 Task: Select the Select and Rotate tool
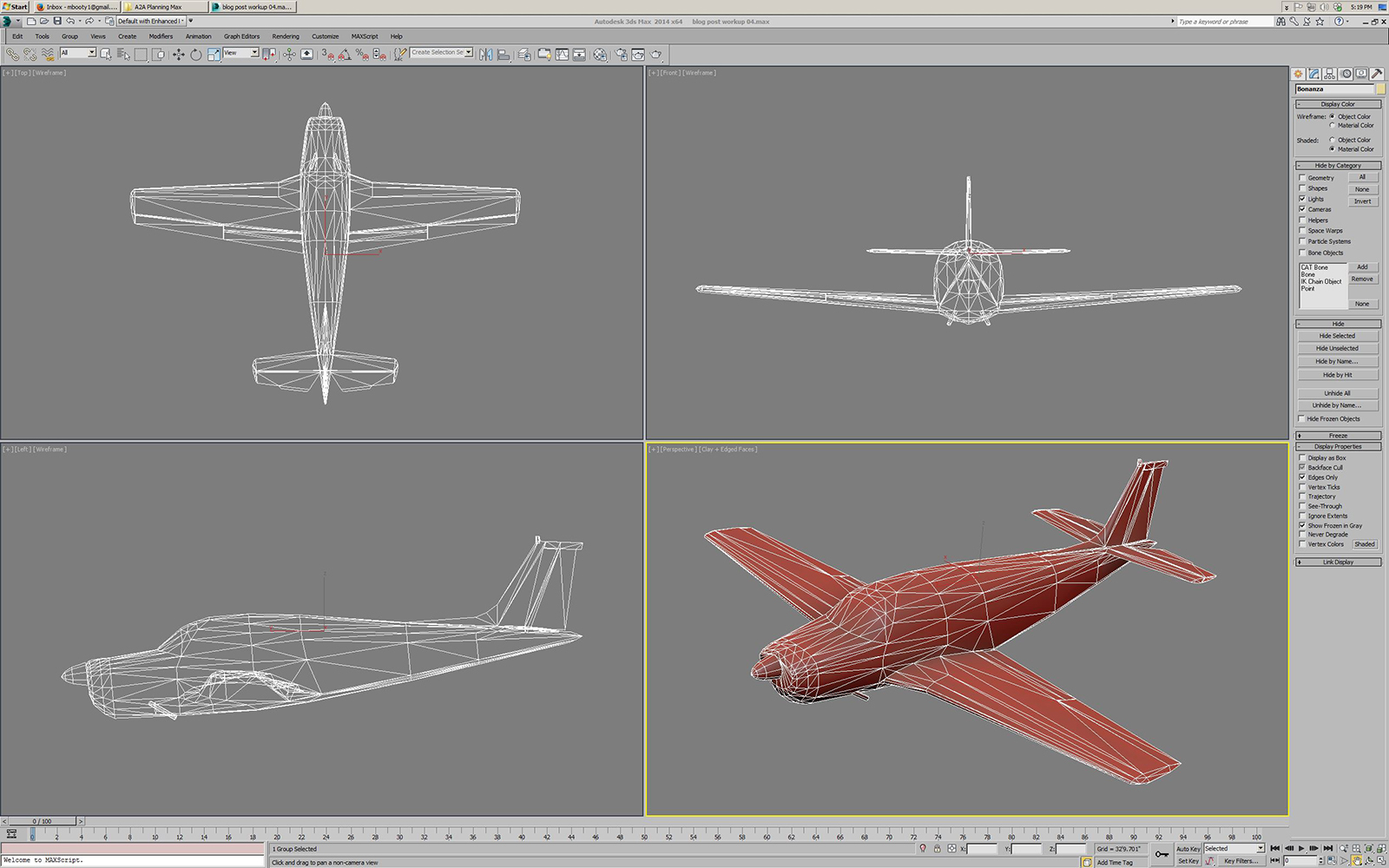click(196, 54)
